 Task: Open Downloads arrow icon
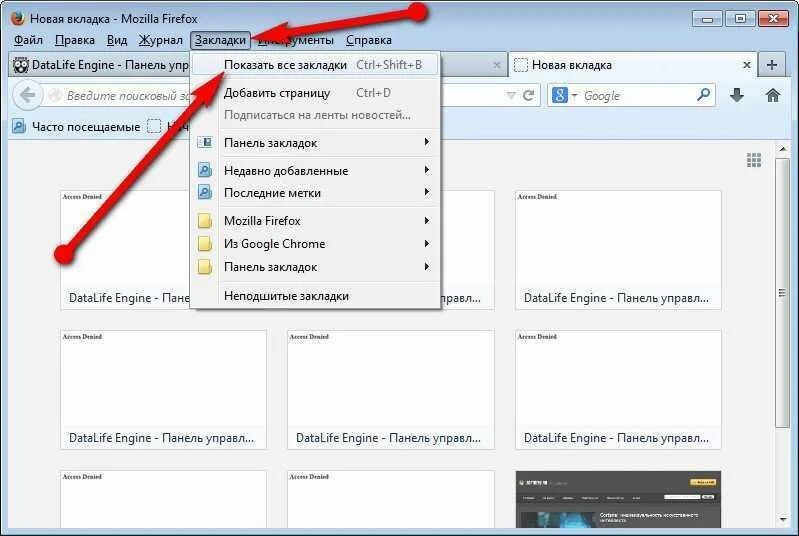coord(737,95)
